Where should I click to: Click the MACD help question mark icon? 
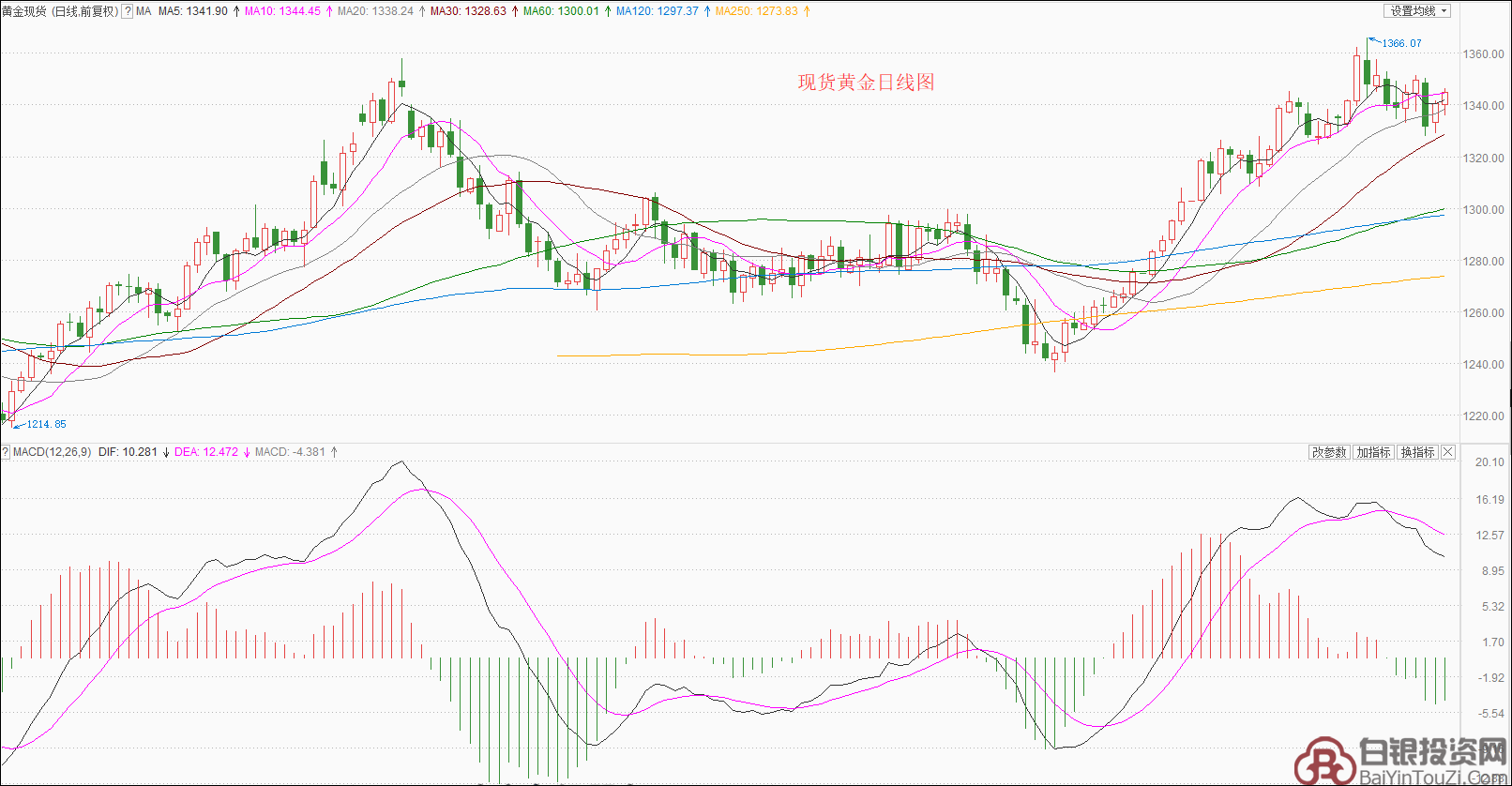click(6, 452)
